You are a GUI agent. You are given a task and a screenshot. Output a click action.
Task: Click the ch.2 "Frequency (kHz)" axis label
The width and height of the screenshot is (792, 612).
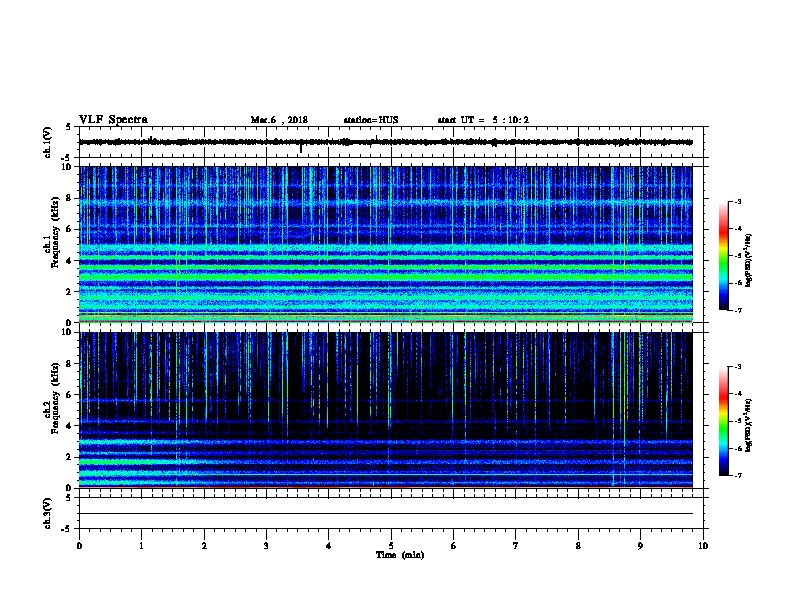pyautogui.click(x=55, y=398)
